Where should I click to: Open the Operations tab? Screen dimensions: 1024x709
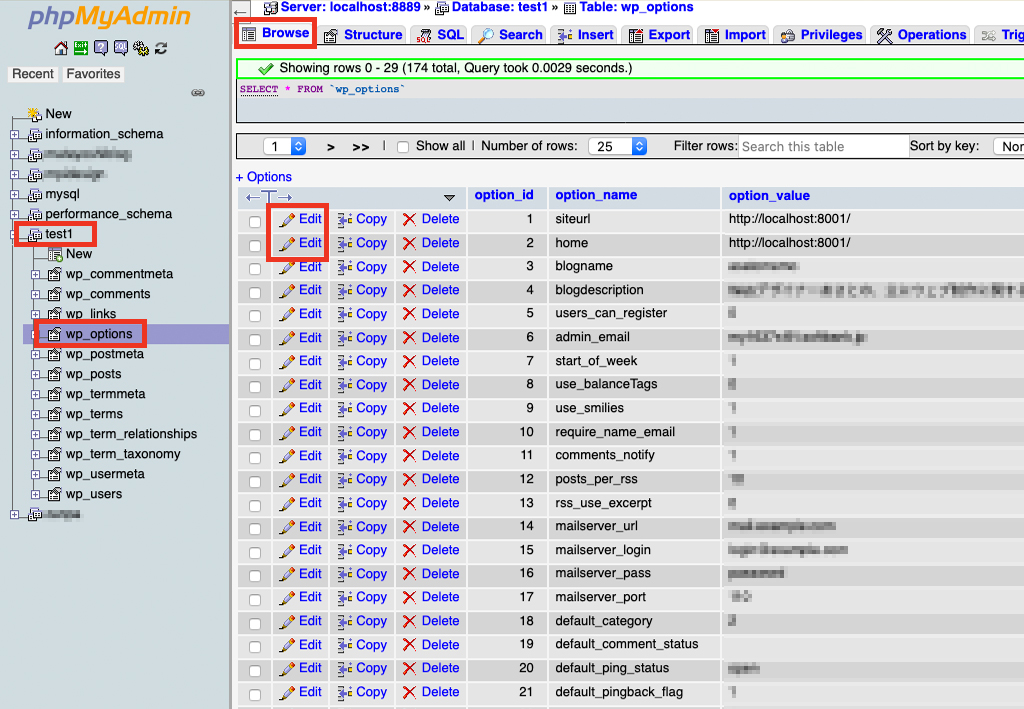pos(921,35)
